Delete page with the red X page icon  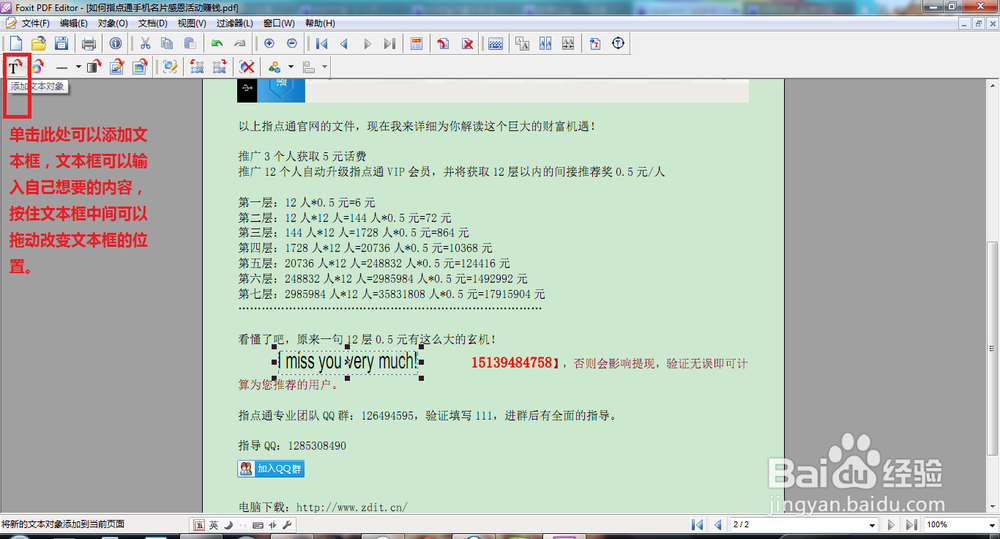pyautogui.click(x=467, y=43)
